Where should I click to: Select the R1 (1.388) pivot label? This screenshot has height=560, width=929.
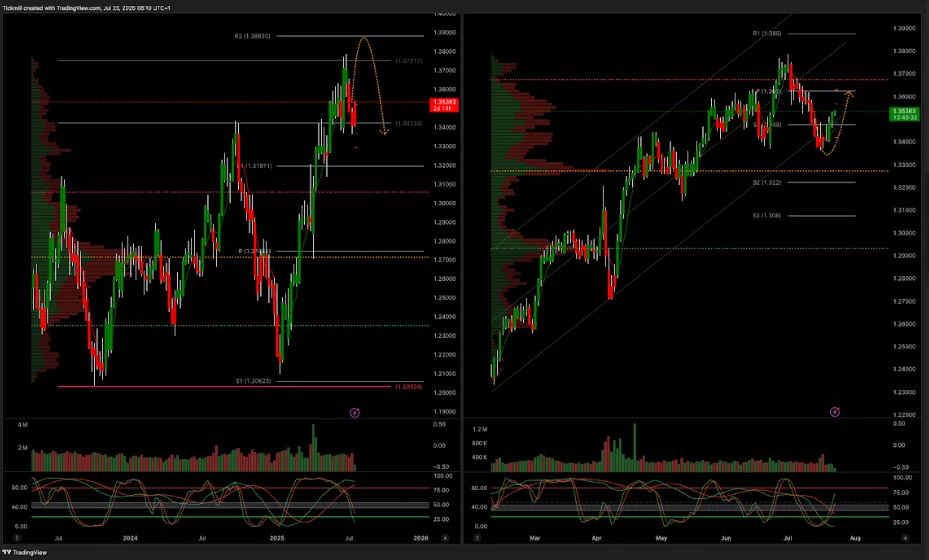coord(766,34)
